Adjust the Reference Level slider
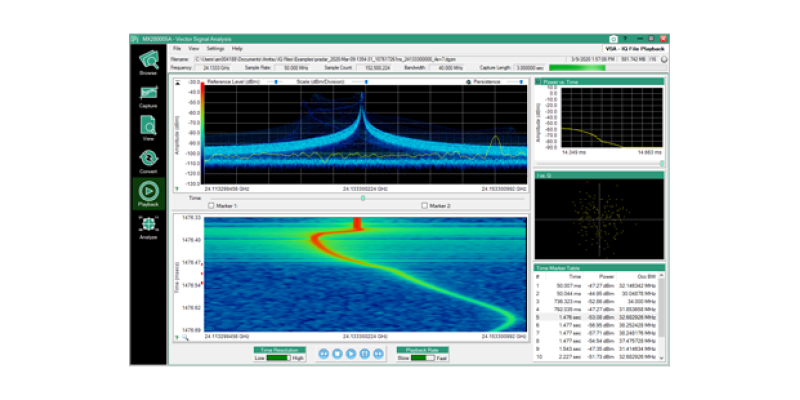The height and width of the screenshot is (400, 800). 276,82
